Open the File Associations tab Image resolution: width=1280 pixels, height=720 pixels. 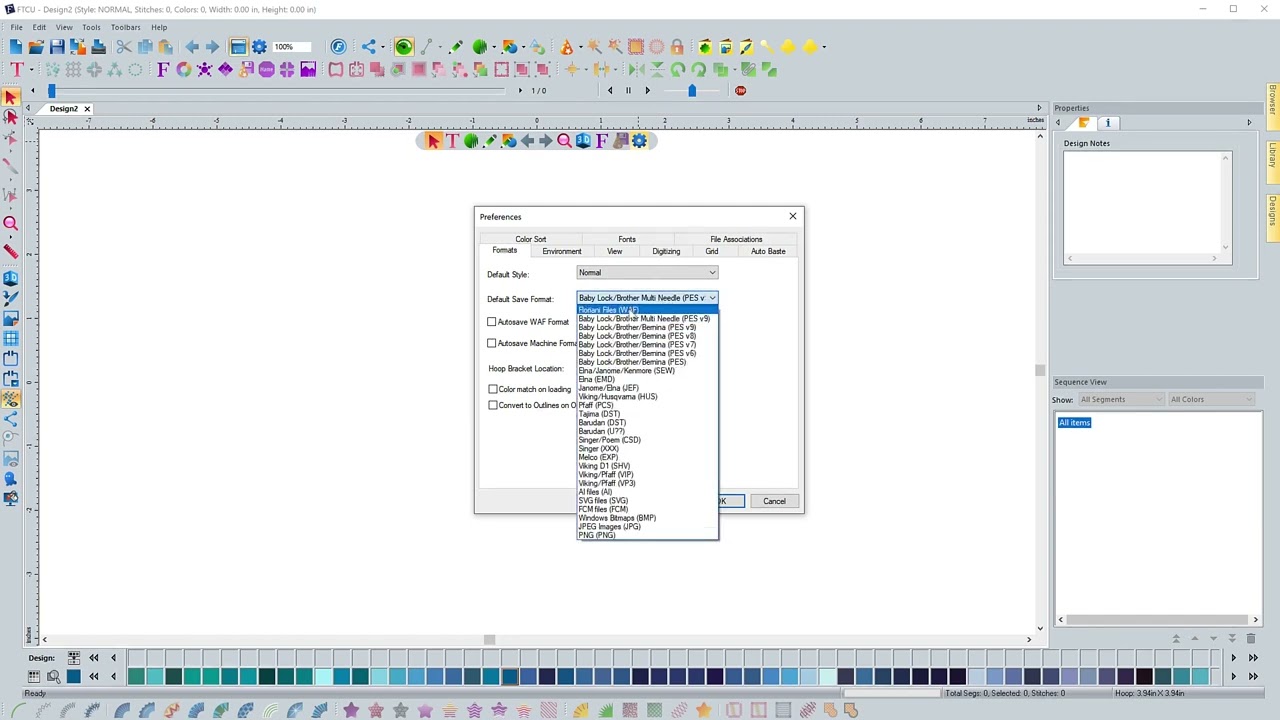736,239
